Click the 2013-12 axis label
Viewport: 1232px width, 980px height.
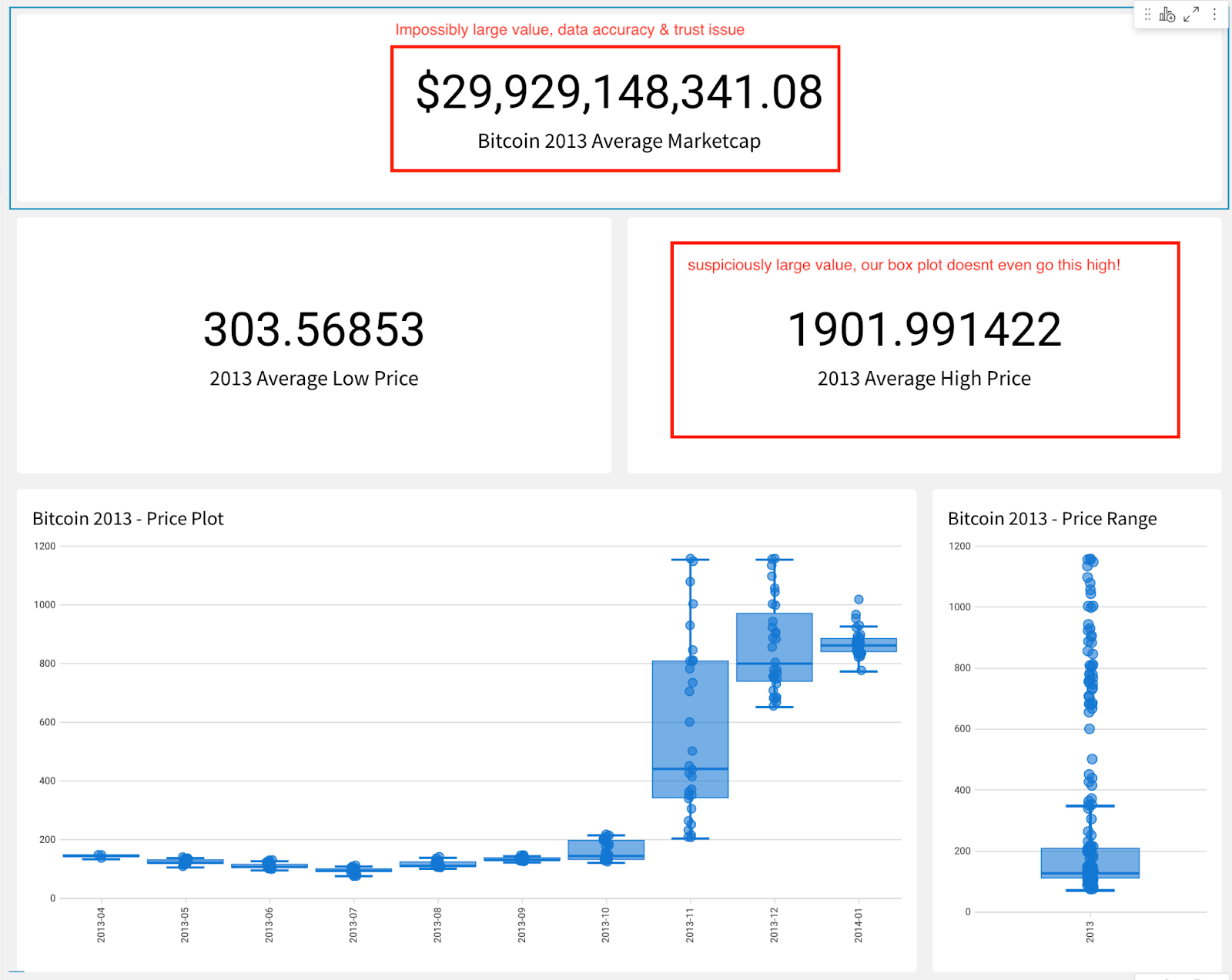point(775,925)
